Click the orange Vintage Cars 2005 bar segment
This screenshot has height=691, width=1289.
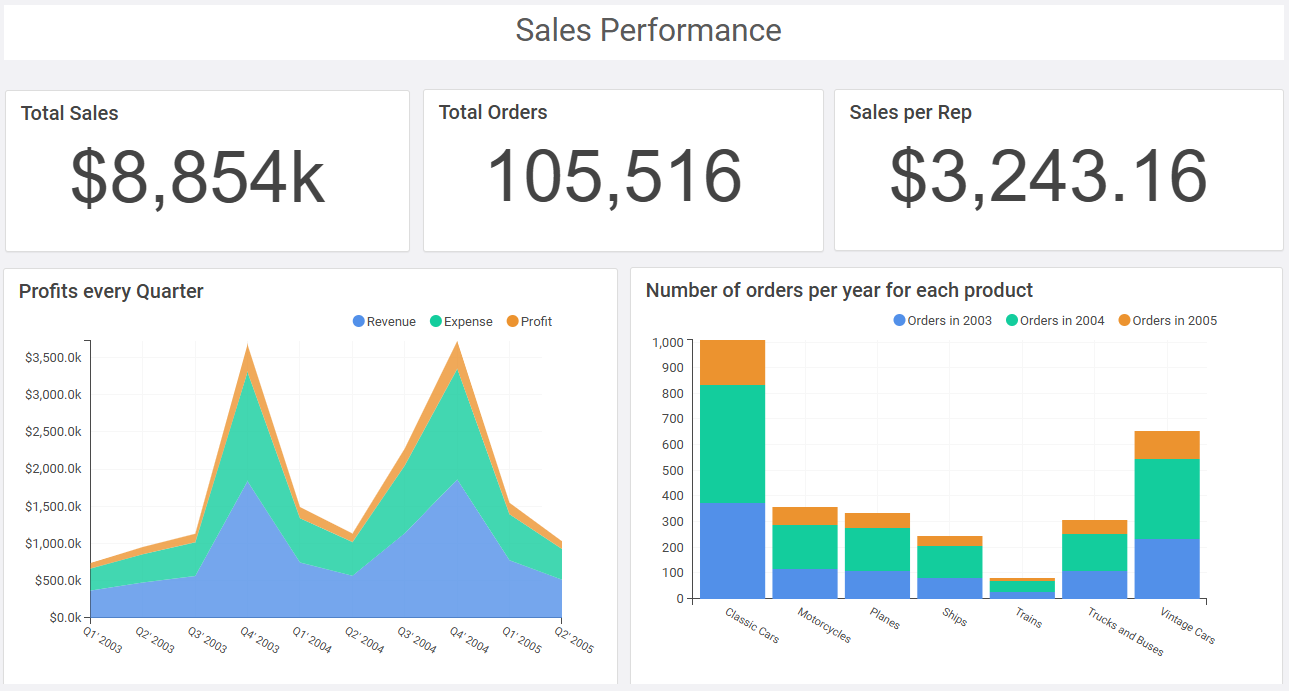[1167, 445]
